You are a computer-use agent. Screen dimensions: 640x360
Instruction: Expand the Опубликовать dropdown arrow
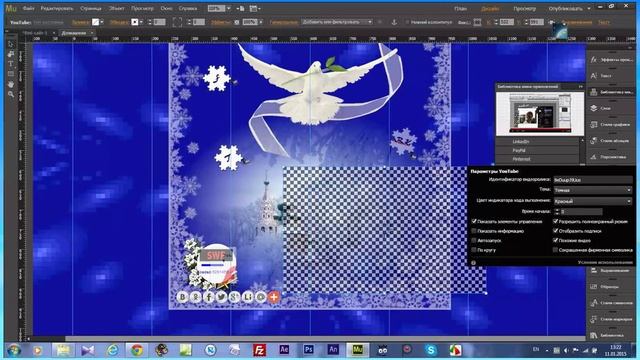(589, 9)
